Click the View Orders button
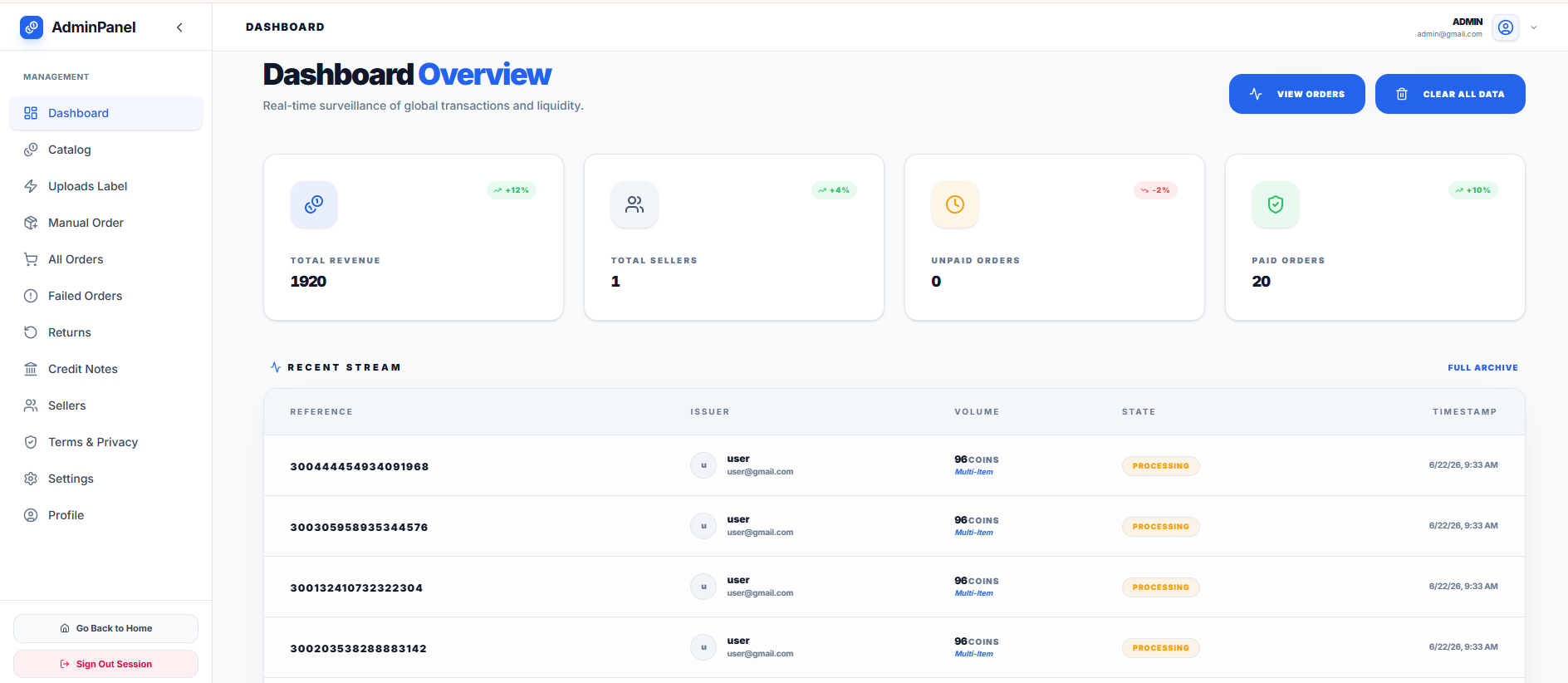1568x683 pixels. (1296, 94)
